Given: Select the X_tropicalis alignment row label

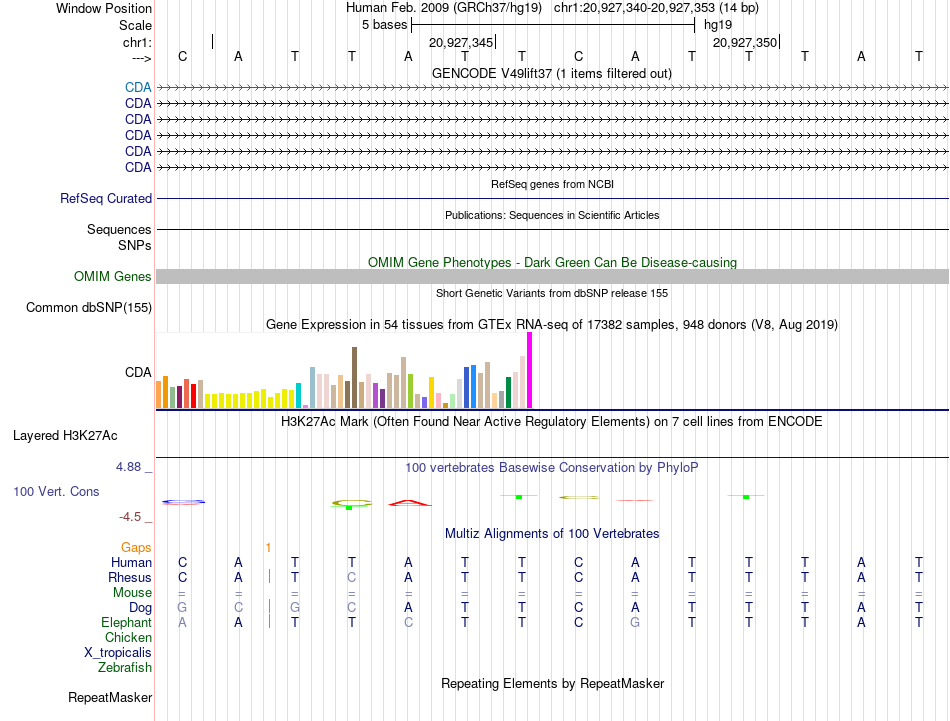Looking at the screenshot, I should pos(118,653).
